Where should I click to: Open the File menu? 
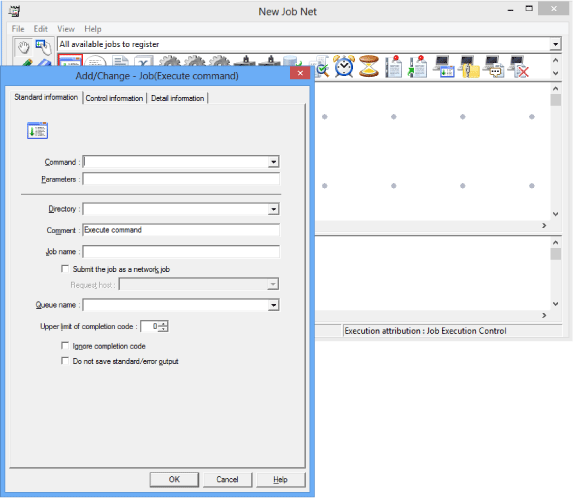click(x=18, y=29)
